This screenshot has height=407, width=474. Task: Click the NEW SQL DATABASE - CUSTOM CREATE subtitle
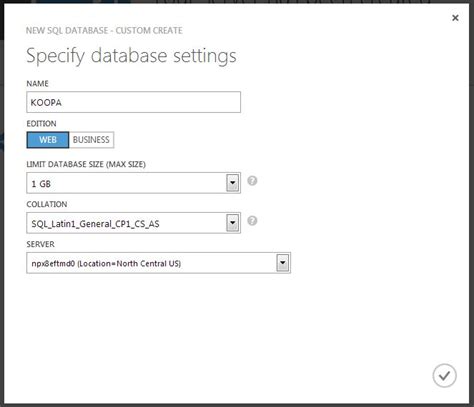(104, 31)
